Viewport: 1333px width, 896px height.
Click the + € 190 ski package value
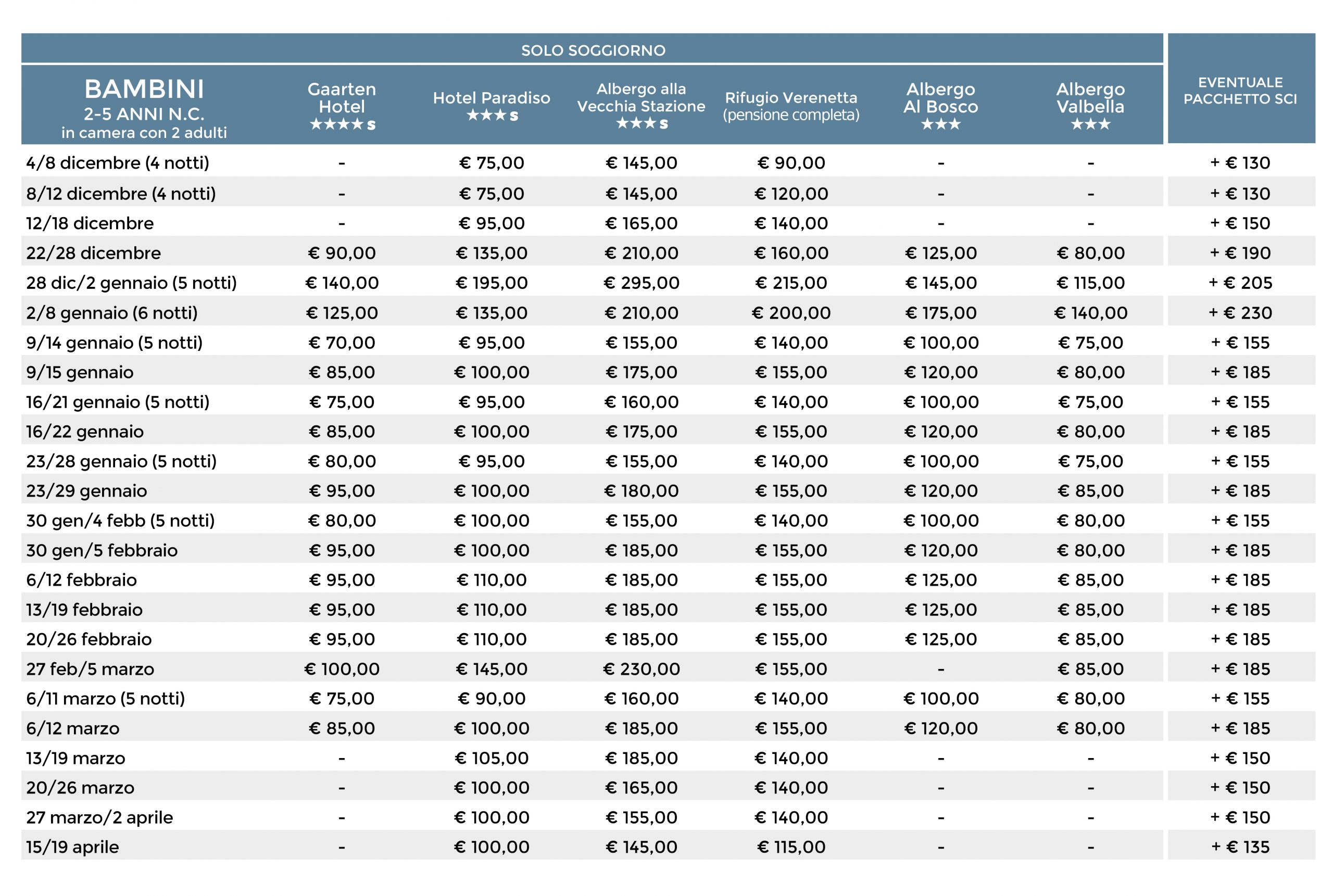1240,253
